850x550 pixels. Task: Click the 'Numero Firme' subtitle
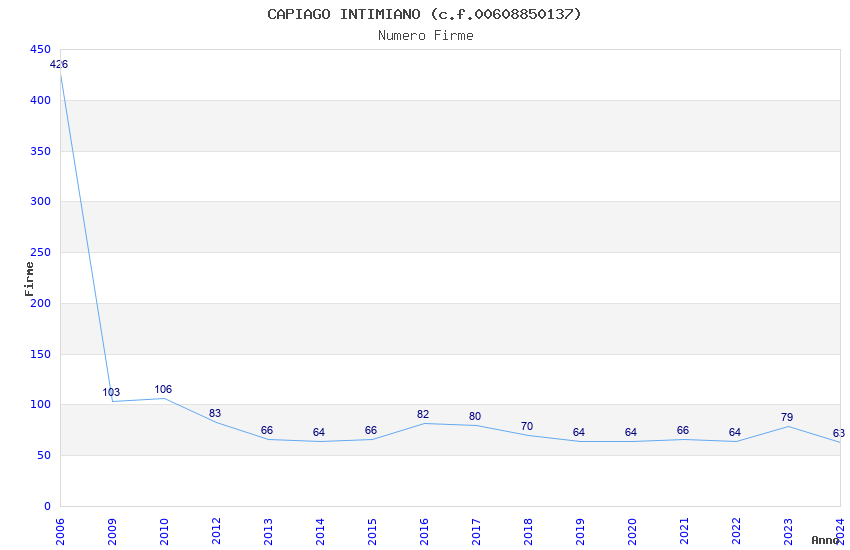426,35
